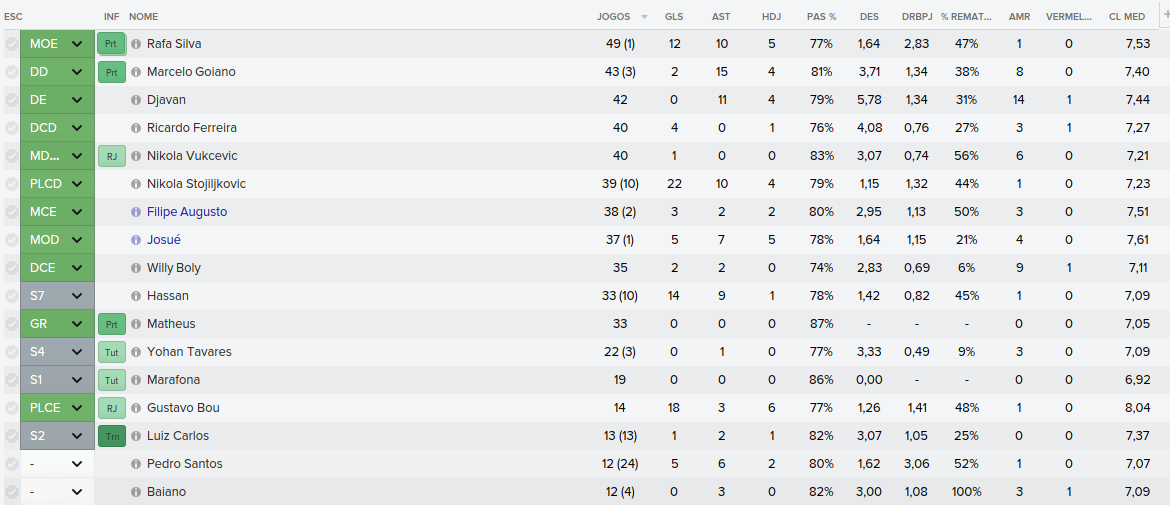The width and height of the screenshot is (1170, 505).
Task: Click the info icon next to Djavan
Action: click(136, 100)
